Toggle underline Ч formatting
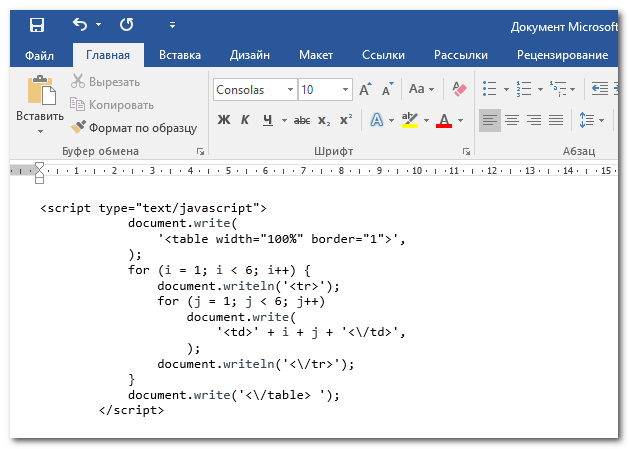 [268, 120]
